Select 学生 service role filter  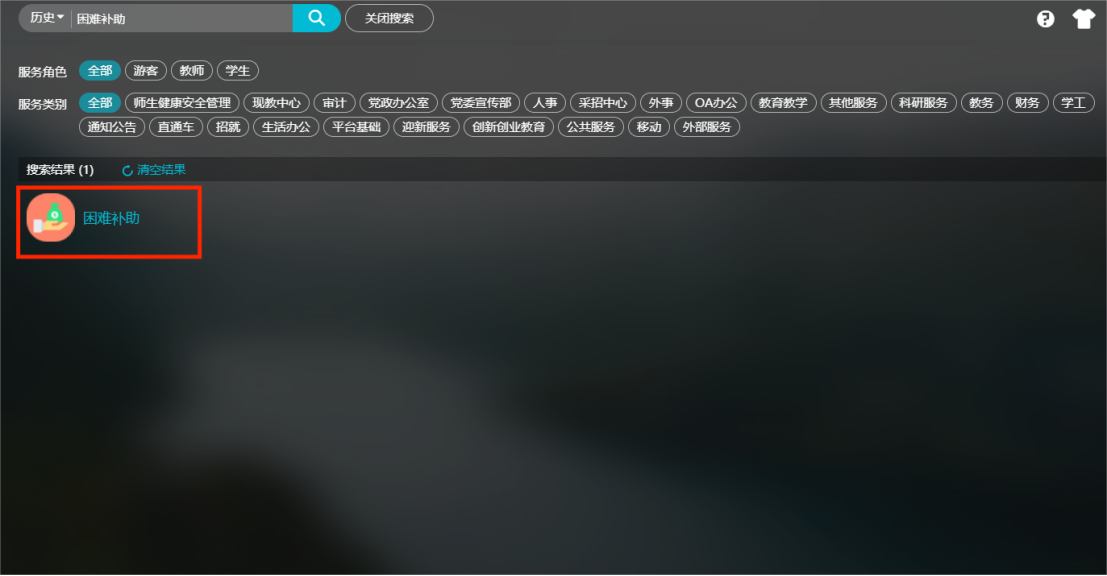point(238,71)
